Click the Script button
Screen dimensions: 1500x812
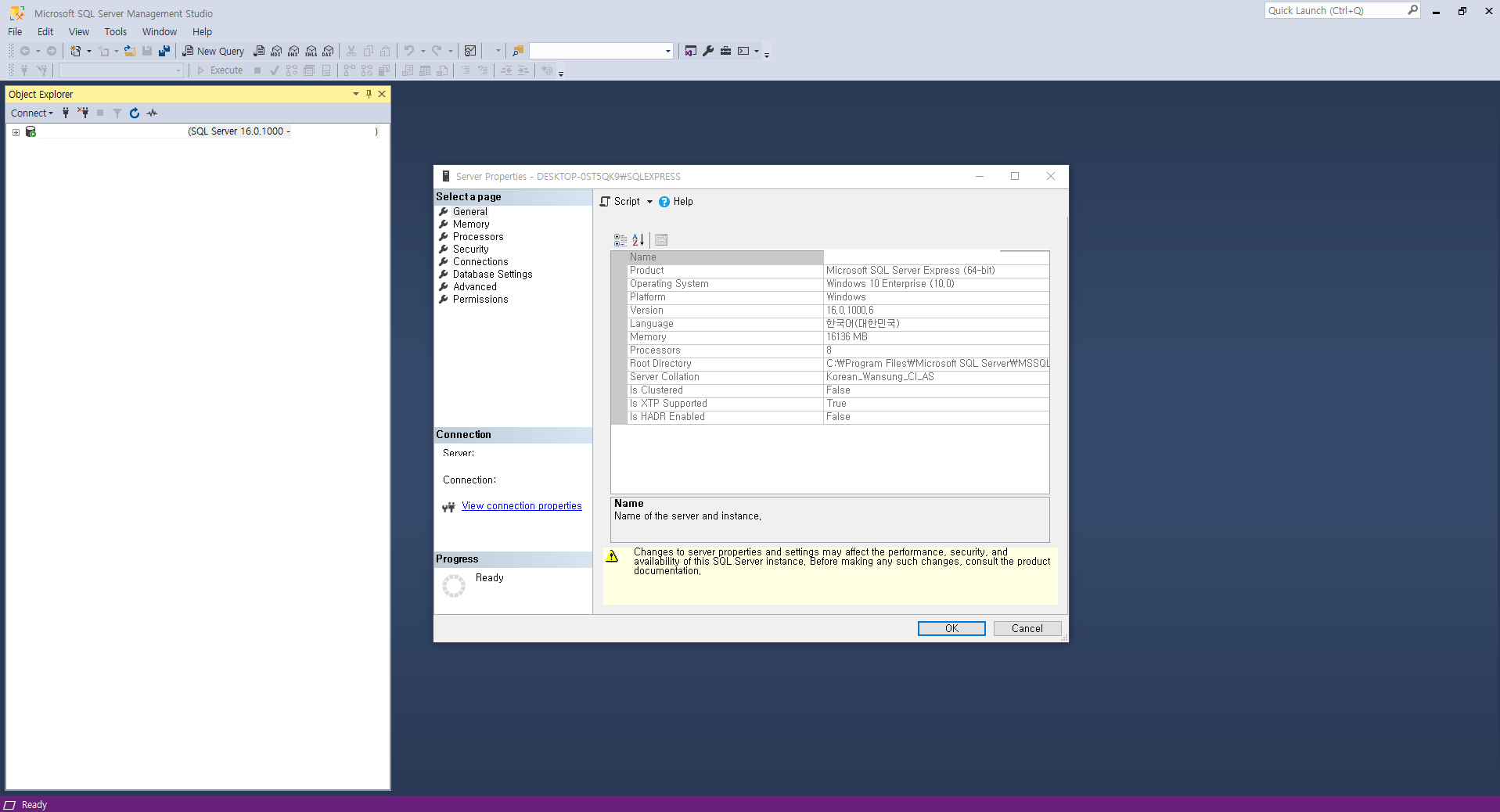(620, 202)
